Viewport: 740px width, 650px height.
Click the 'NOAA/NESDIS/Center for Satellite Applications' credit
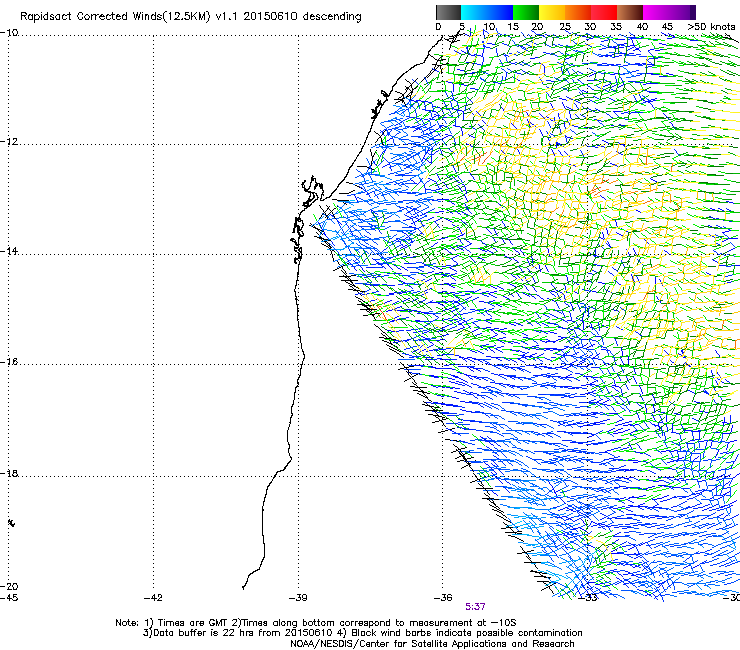tap(432, 644)
